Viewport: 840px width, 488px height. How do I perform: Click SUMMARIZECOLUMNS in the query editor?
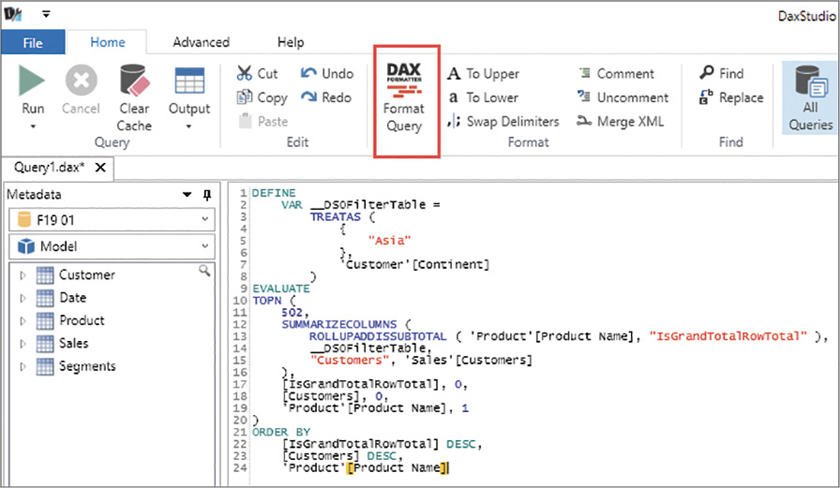(340, 324)
